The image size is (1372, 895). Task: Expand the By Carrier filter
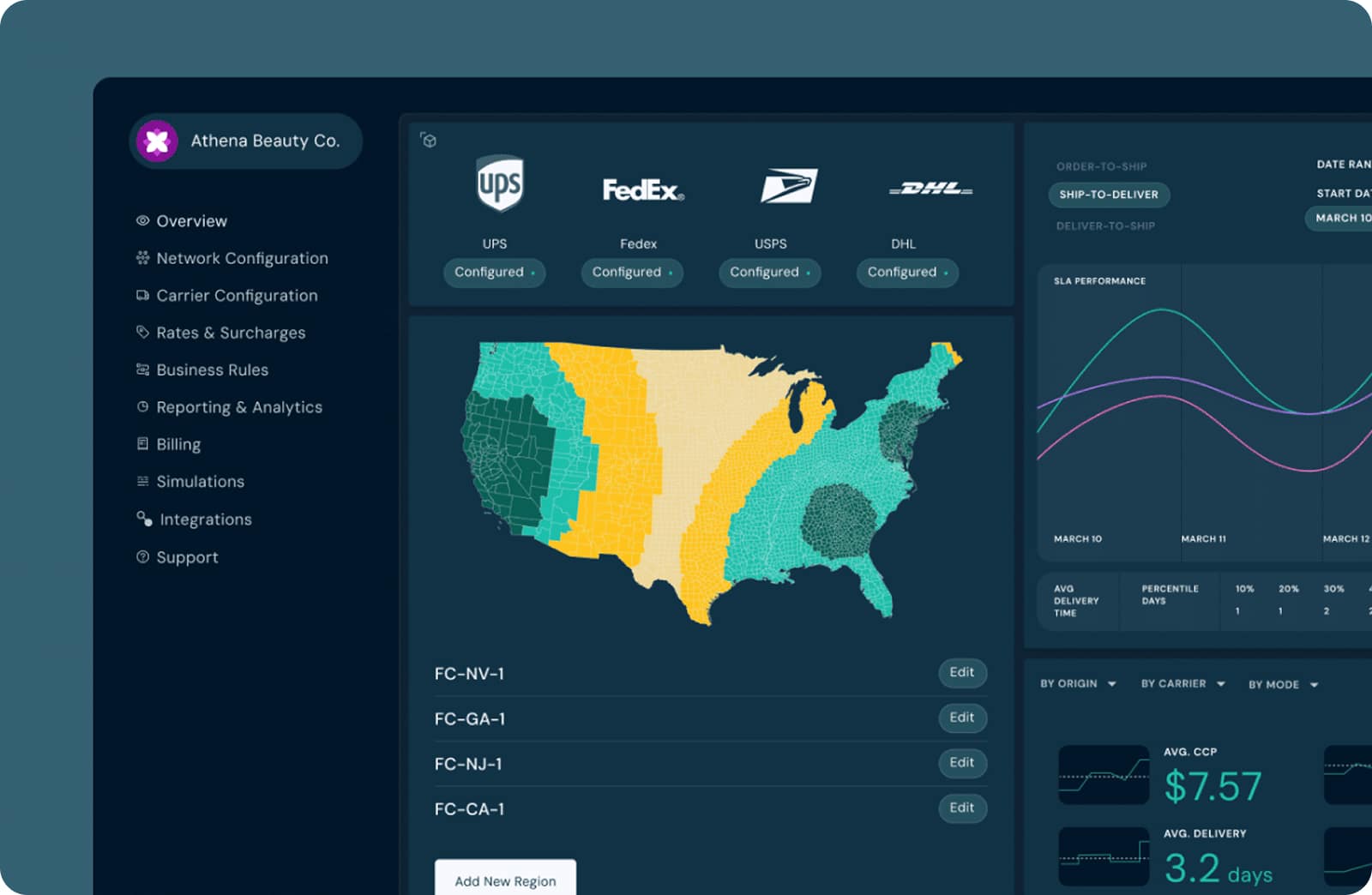point(1182,683)
